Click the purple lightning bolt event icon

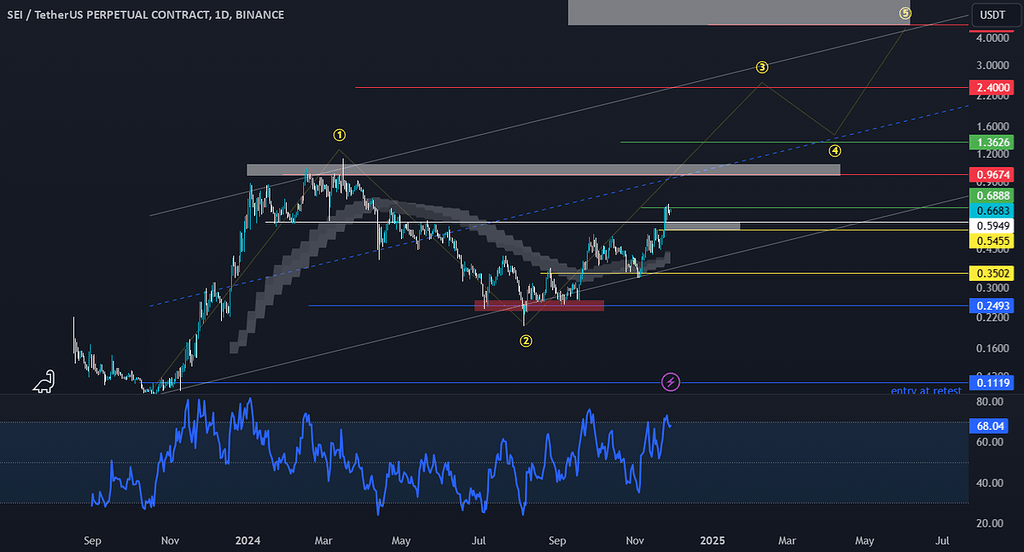671,382
